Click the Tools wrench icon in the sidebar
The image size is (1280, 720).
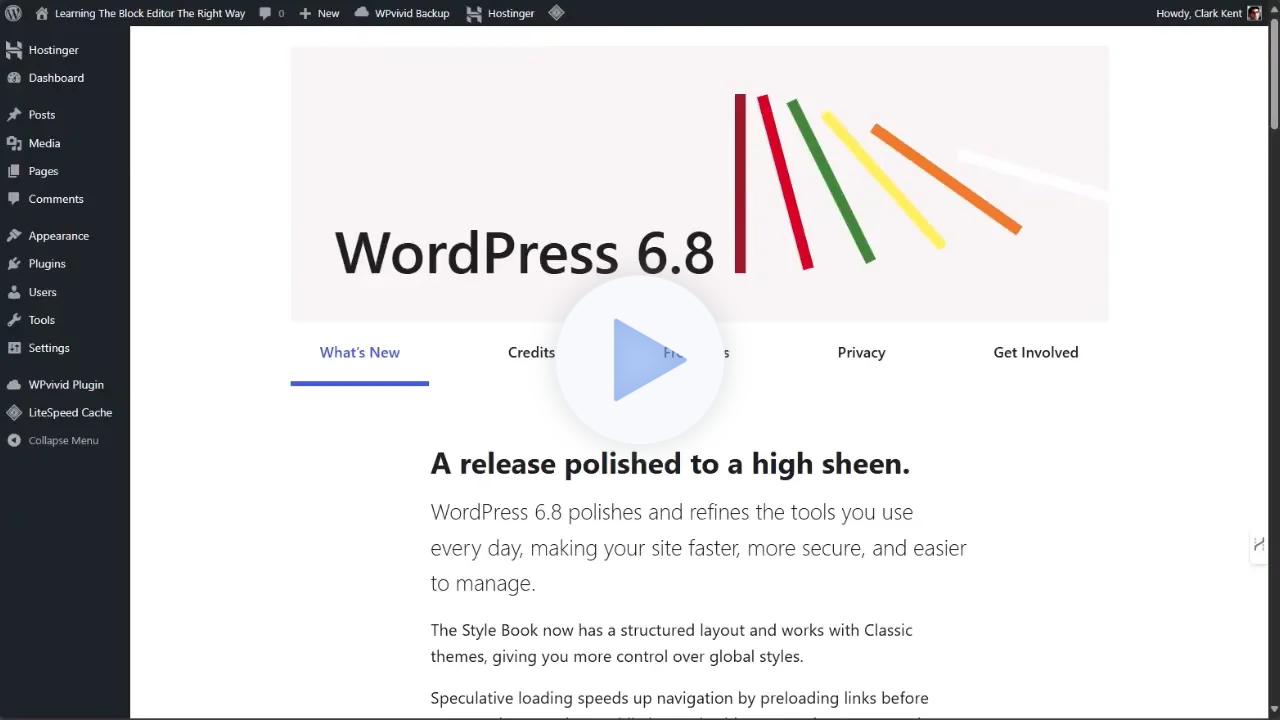click(14, 320)
